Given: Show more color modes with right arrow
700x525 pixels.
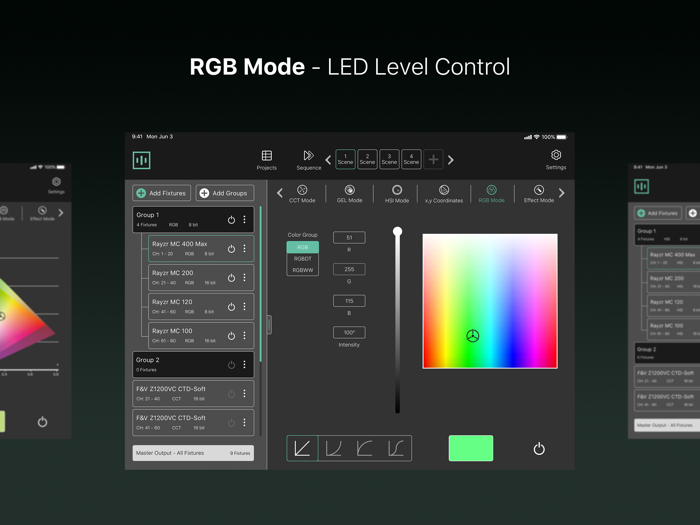Looking at the screenshot, I should coord(562,193).
